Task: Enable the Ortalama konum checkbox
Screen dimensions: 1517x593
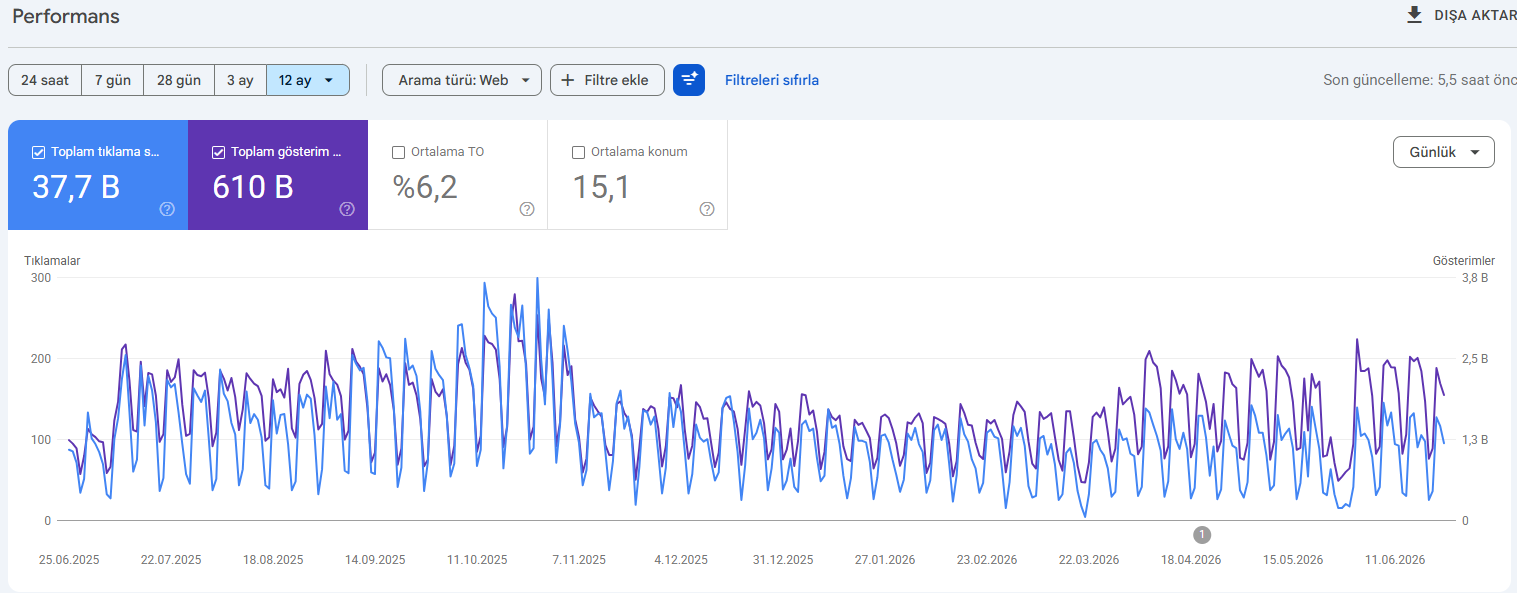Action: (x=578, y=152)
